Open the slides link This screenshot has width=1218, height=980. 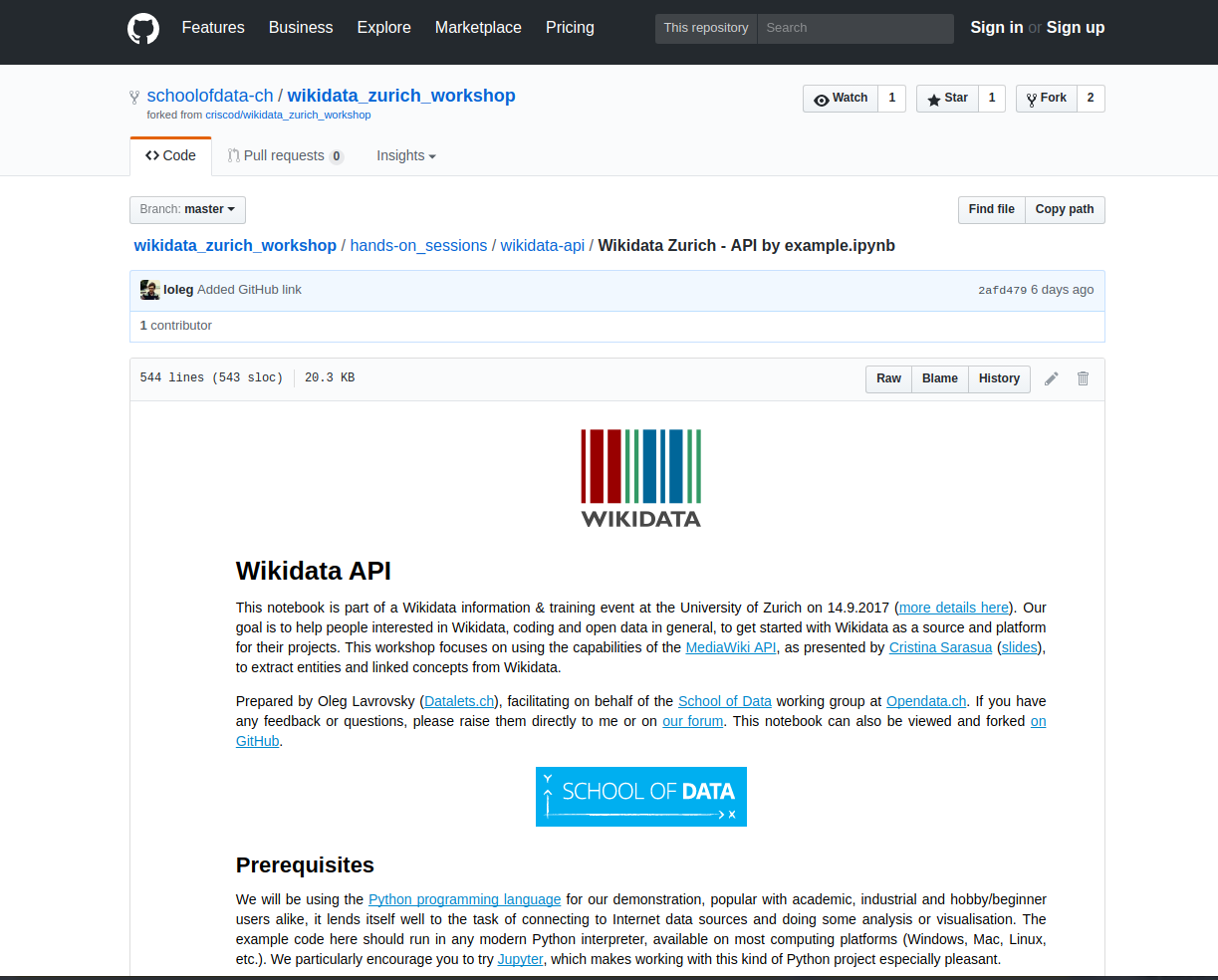pos(1020,647)
